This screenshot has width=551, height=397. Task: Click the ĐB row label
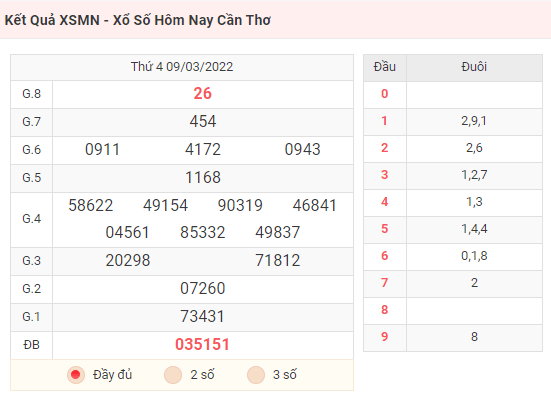coord(31,345)
